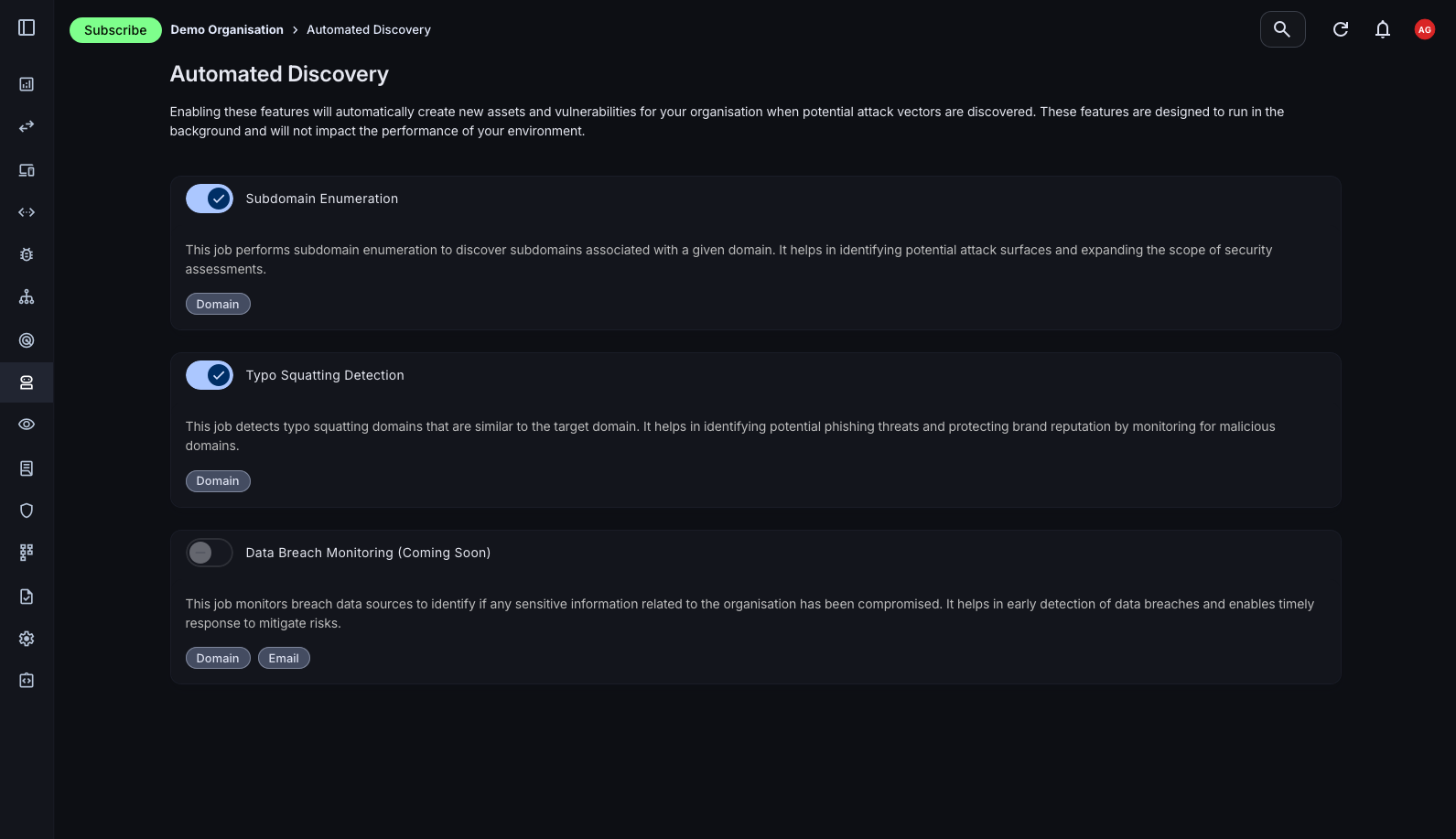Viewport: 1456px width, 839px height.
Task: Open the dashboard panel icon
Action: (x=27, y=84)
